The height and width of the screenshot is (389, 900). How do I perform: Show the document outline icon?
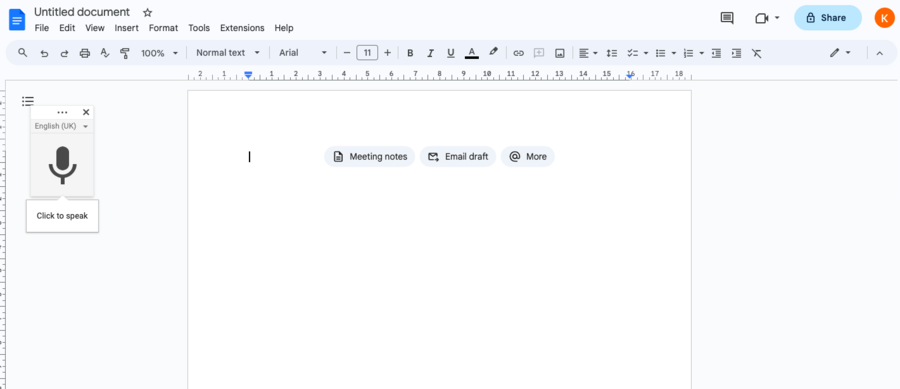[28, 101]
